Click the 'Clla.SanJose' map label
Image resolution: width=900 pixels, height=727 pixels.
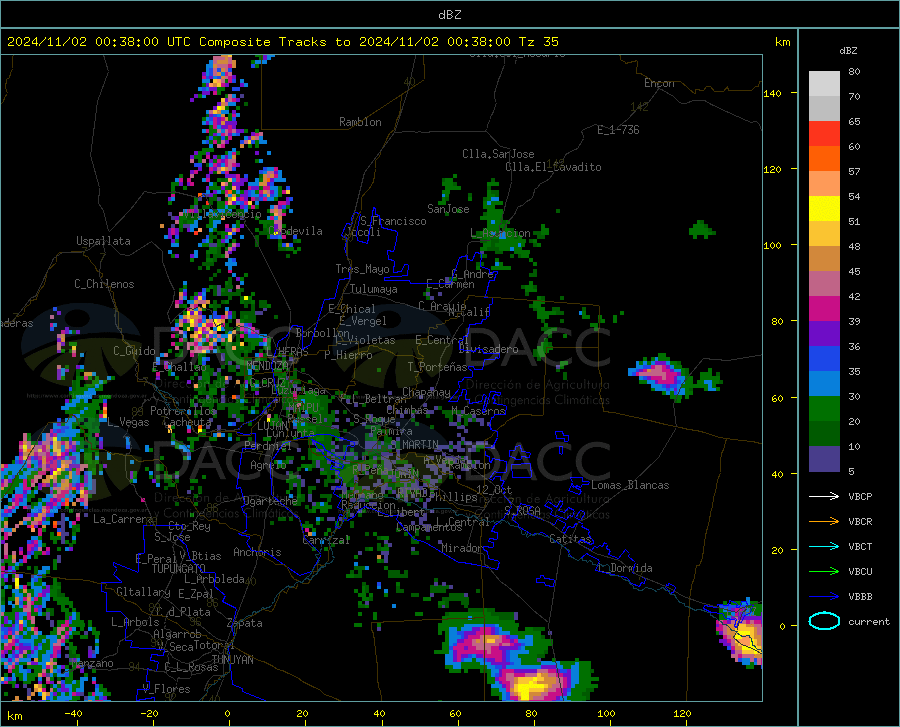click(498, 154)
